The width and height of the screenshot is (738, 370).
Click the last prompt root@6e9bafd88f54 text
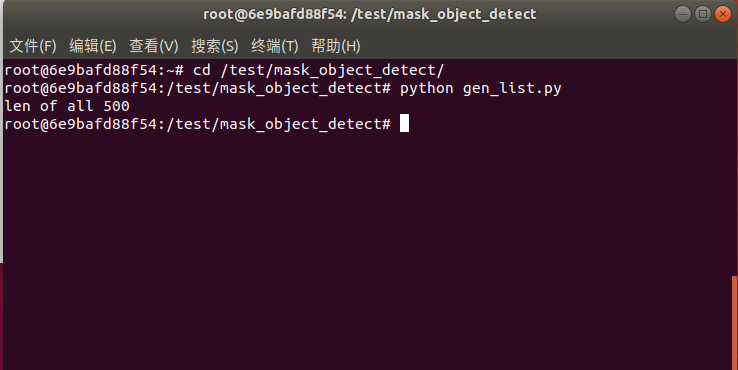tap(80, 124)
